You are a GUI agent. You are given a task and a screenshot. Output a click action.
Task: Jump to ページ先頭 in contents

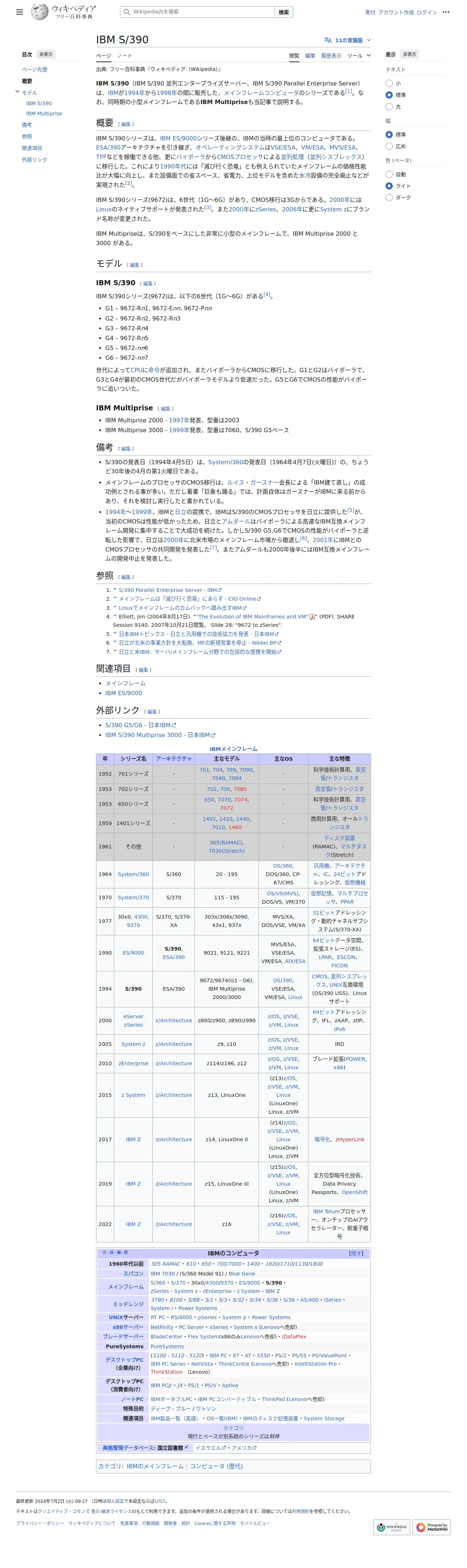tap(35, 69)
